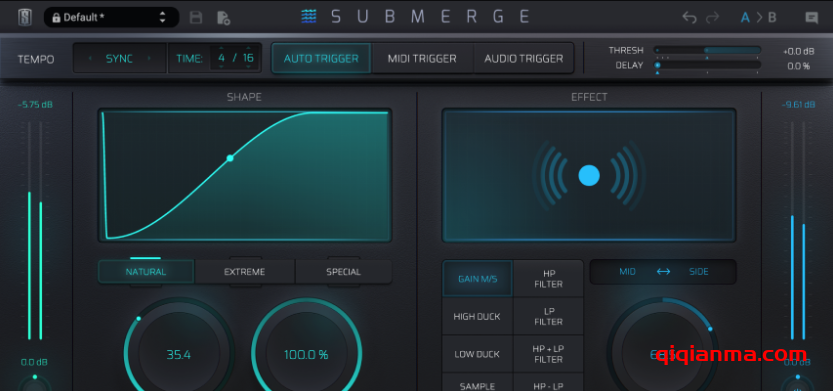Click the right arrow beside SYNC
This screenshot has width=833, height=391.
tap(149, 58)
